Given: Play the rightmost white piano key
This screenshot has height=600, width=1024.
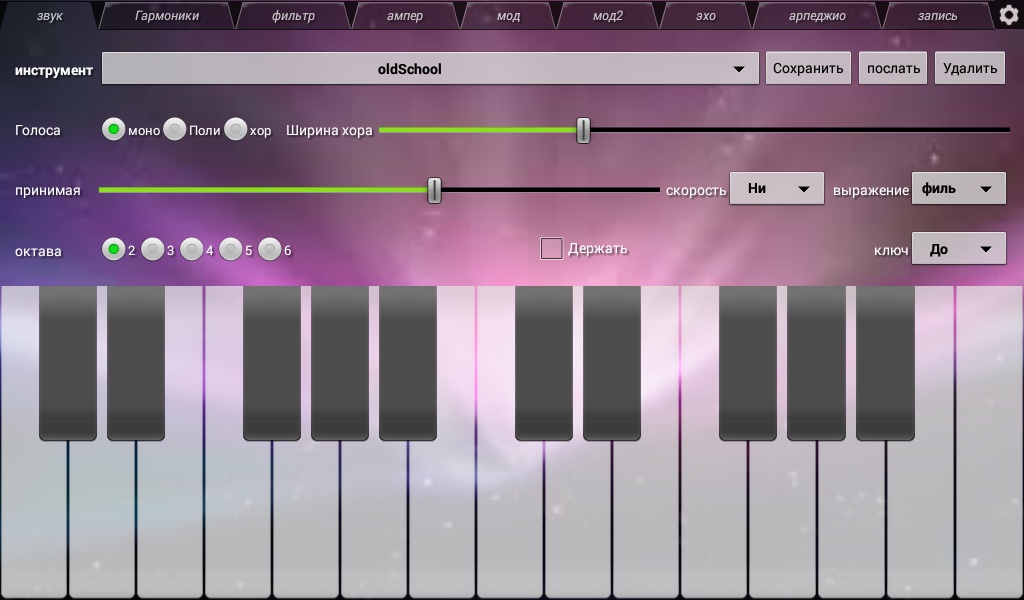Looking at the screenshot, I should click(990, 441).
